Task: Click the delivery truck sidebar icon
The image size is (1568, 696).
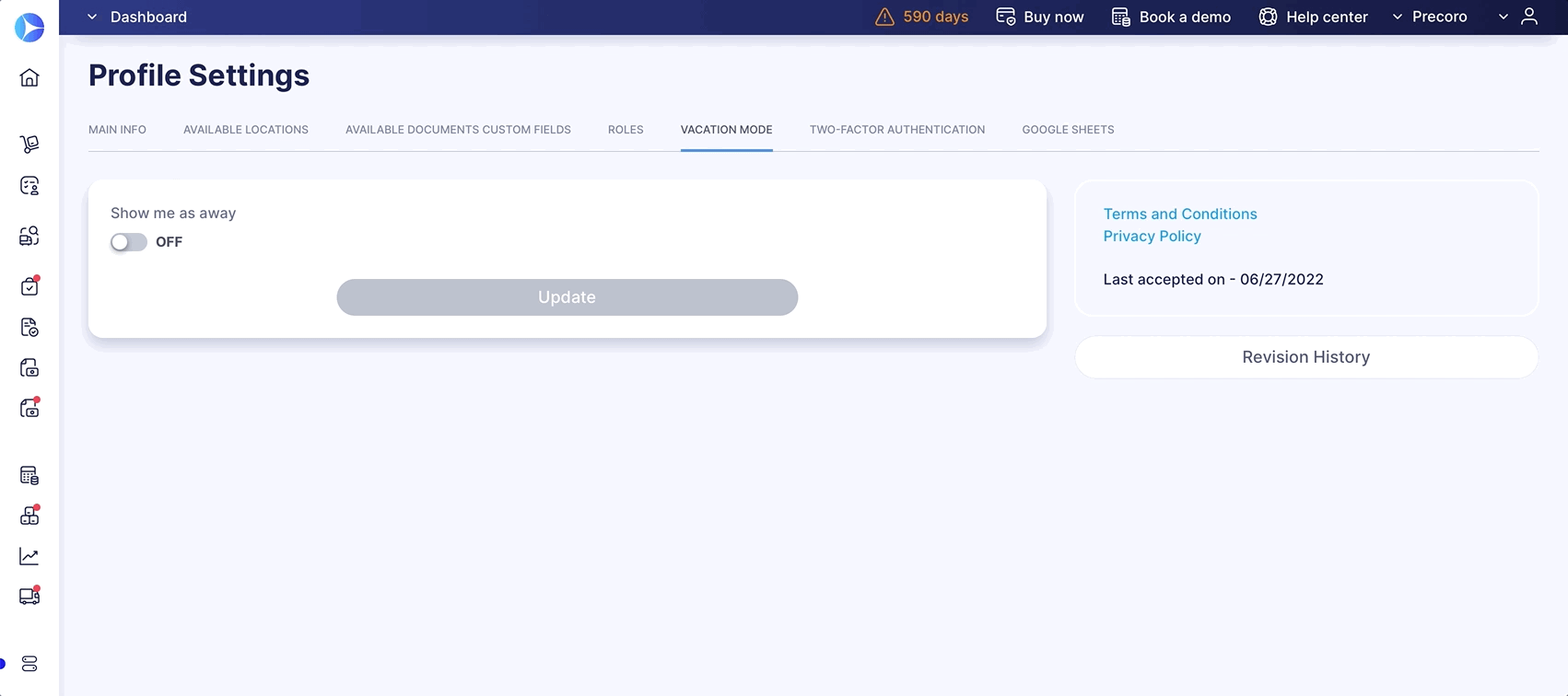Action: click(29, 597)
